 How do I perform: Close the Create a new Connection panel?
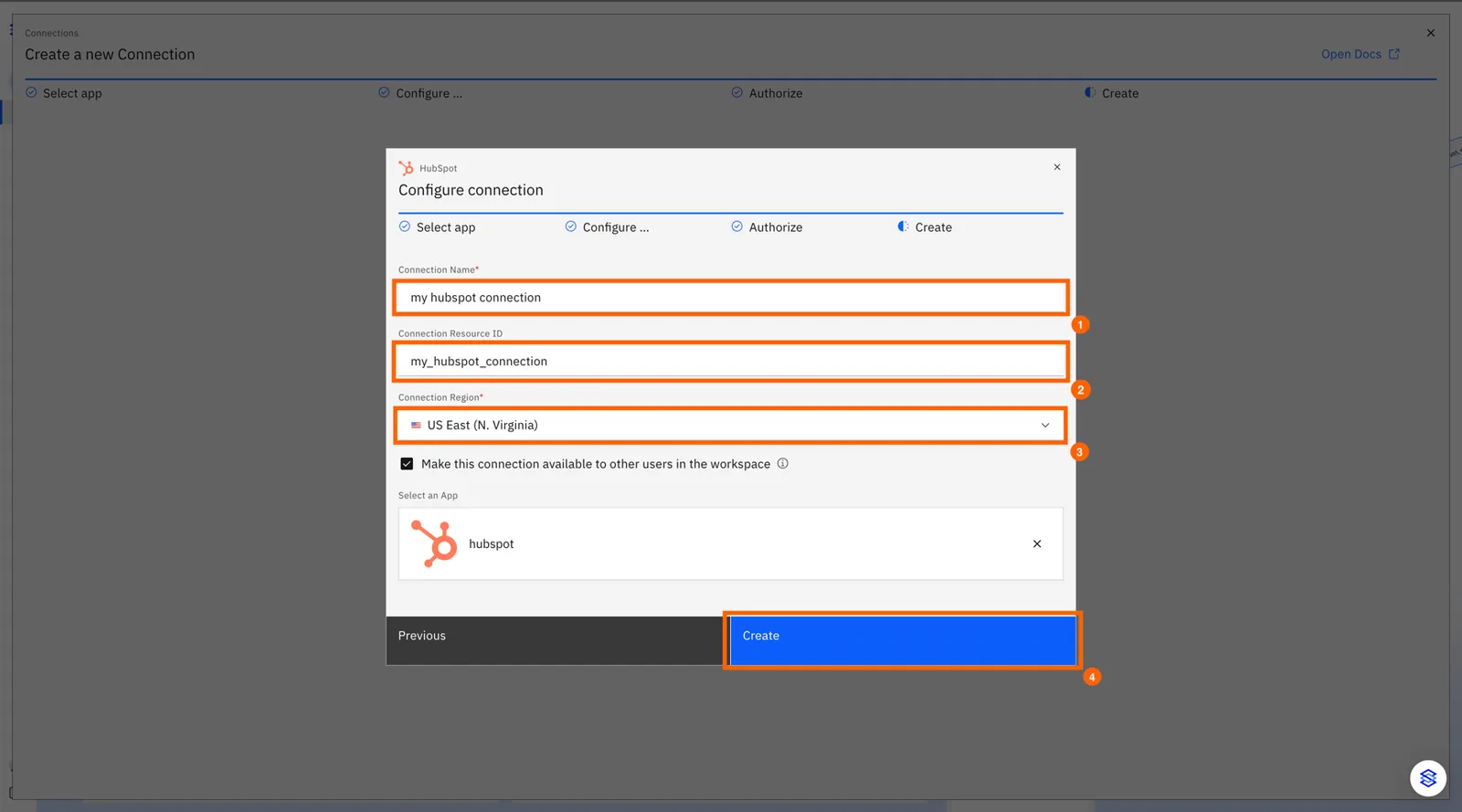[x=1431, y=33]
